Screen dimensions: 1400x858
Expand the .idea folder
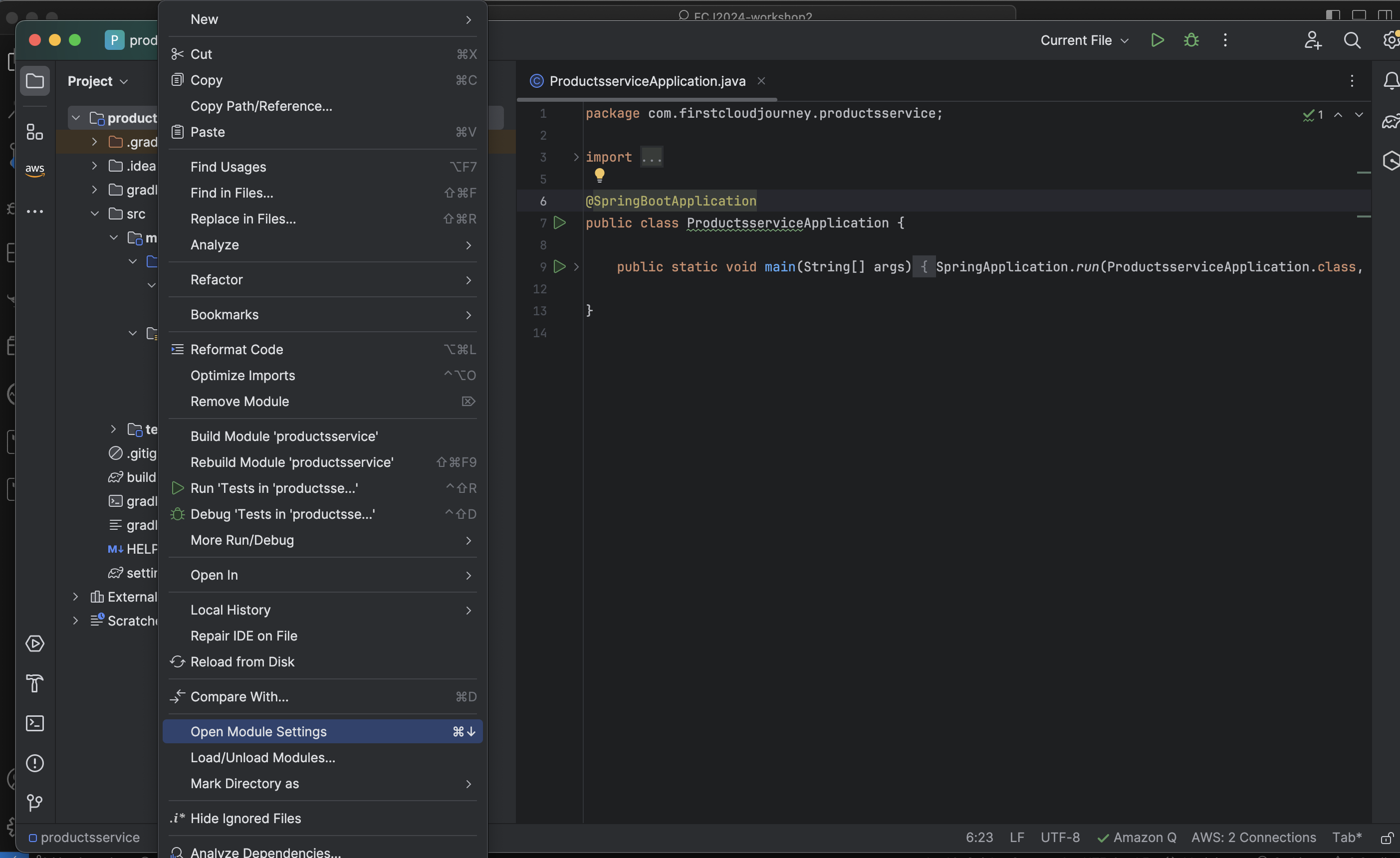point(94,166)
